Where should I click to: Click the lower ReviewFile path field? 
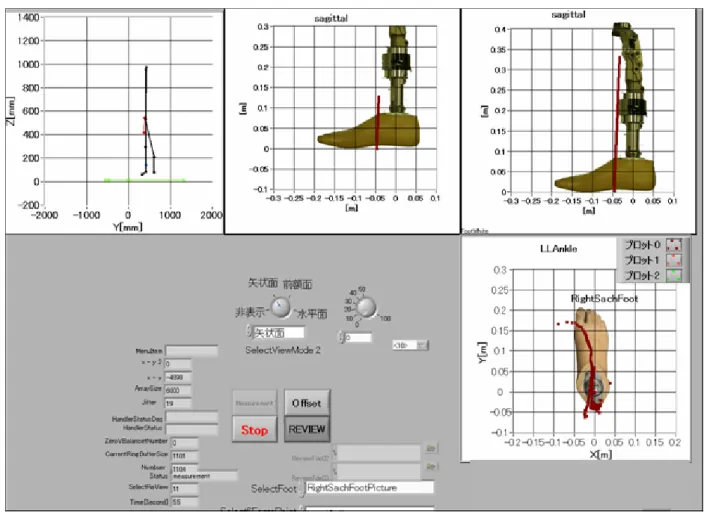pyautogui.click(x=378, y=471)
